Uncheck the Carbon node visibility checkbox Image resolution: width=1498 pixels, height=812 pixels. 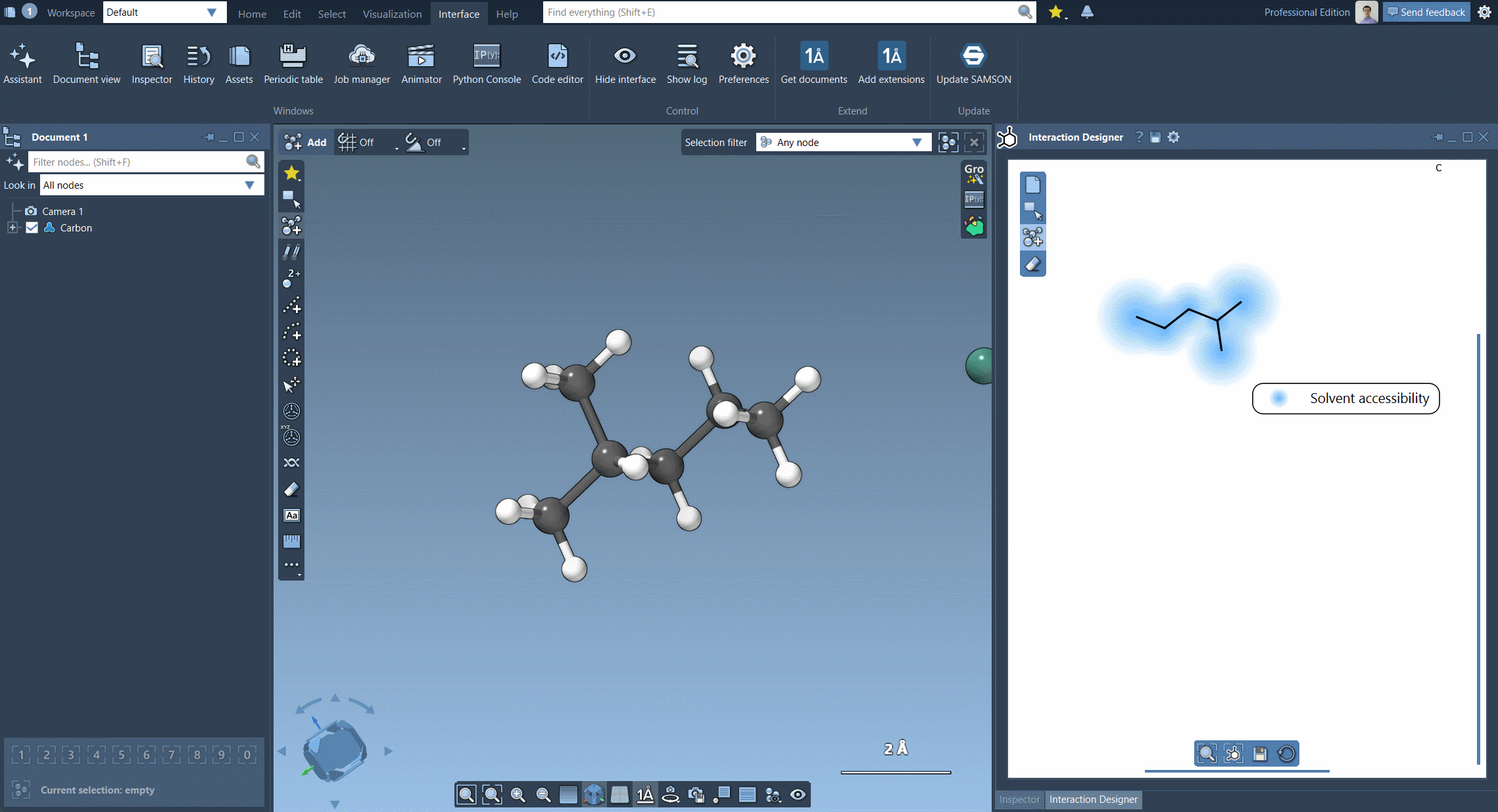point(32,227)
